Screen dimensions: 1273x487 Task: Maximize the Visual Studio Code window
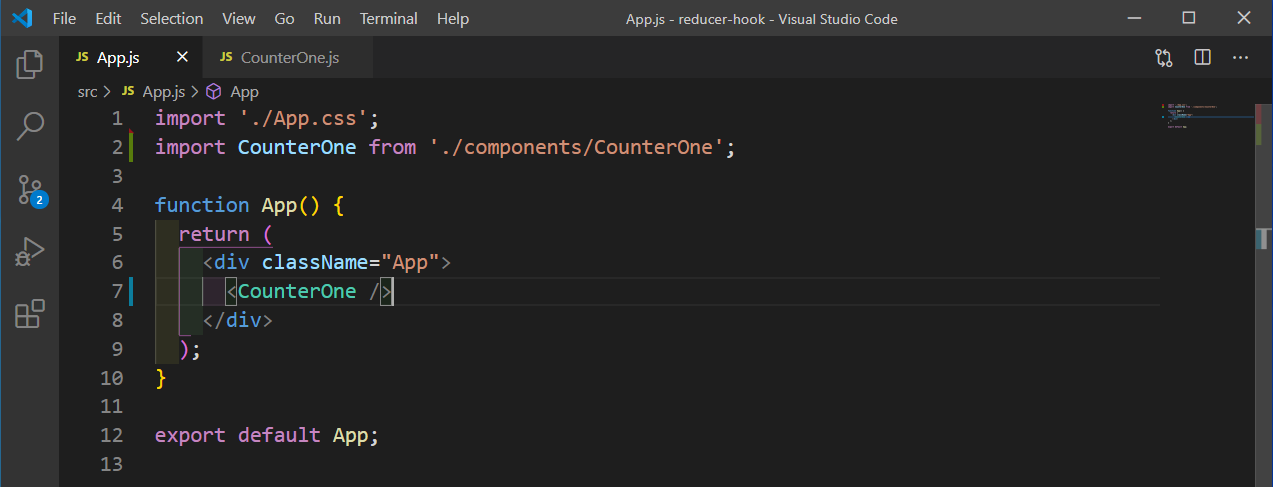tap(1189, 18)
